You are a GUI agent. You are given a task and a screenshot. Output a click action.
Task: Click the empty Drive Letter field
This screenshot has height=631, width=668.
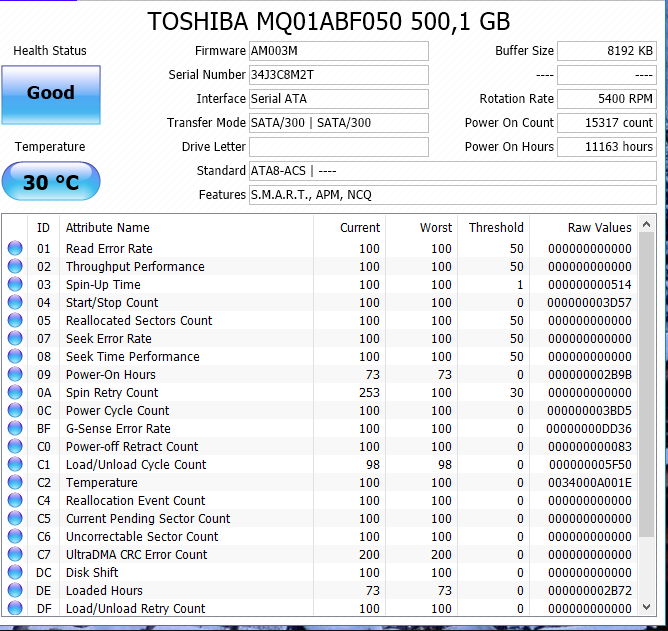(x=339, y=147)
